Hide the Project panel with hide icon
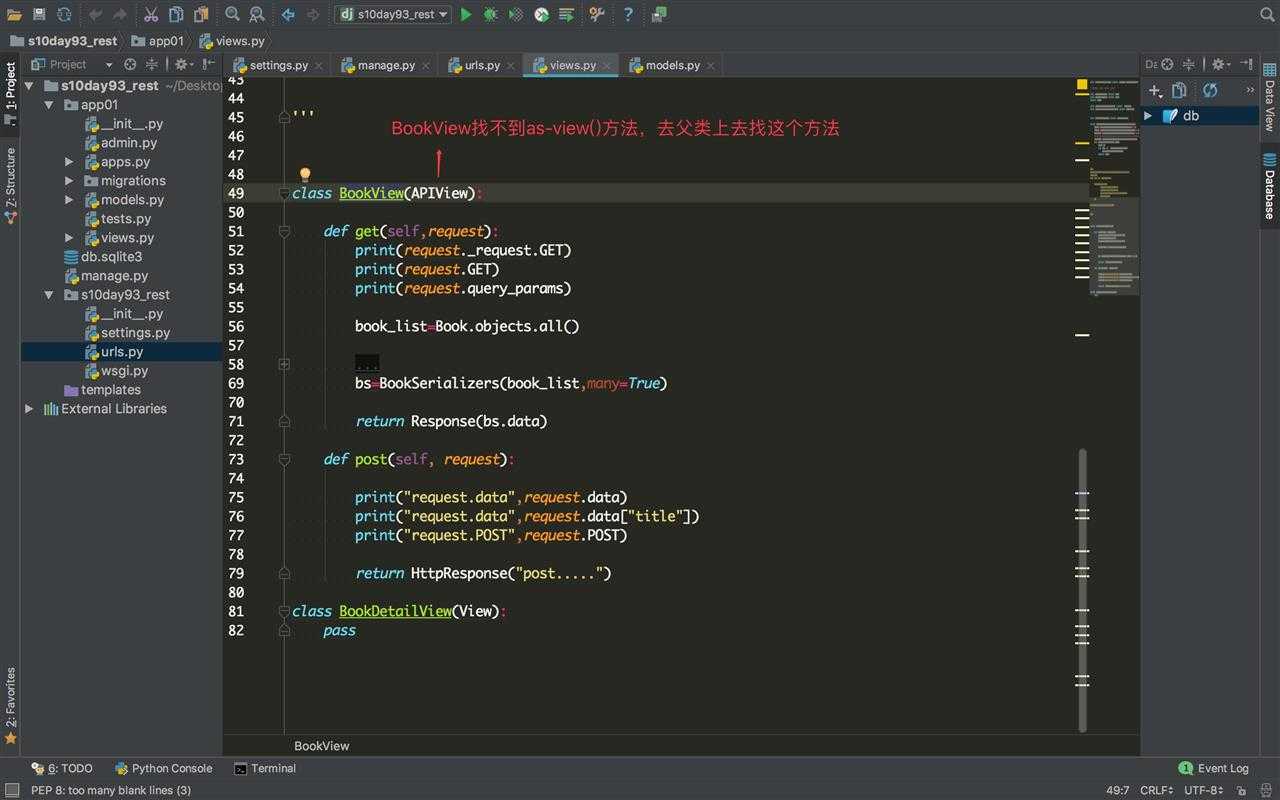Viewport: 1280px width, 800px height. [x=209, y=64]
